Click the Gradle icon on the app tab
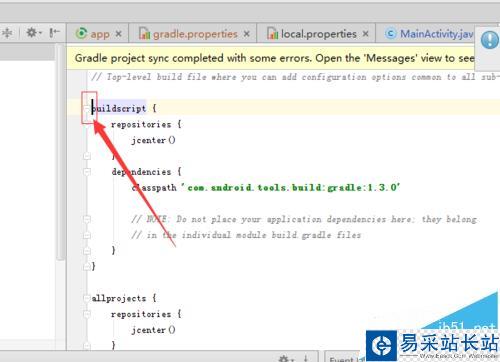The height and width of the screenshot is (362, 500). tap(81, 34)
